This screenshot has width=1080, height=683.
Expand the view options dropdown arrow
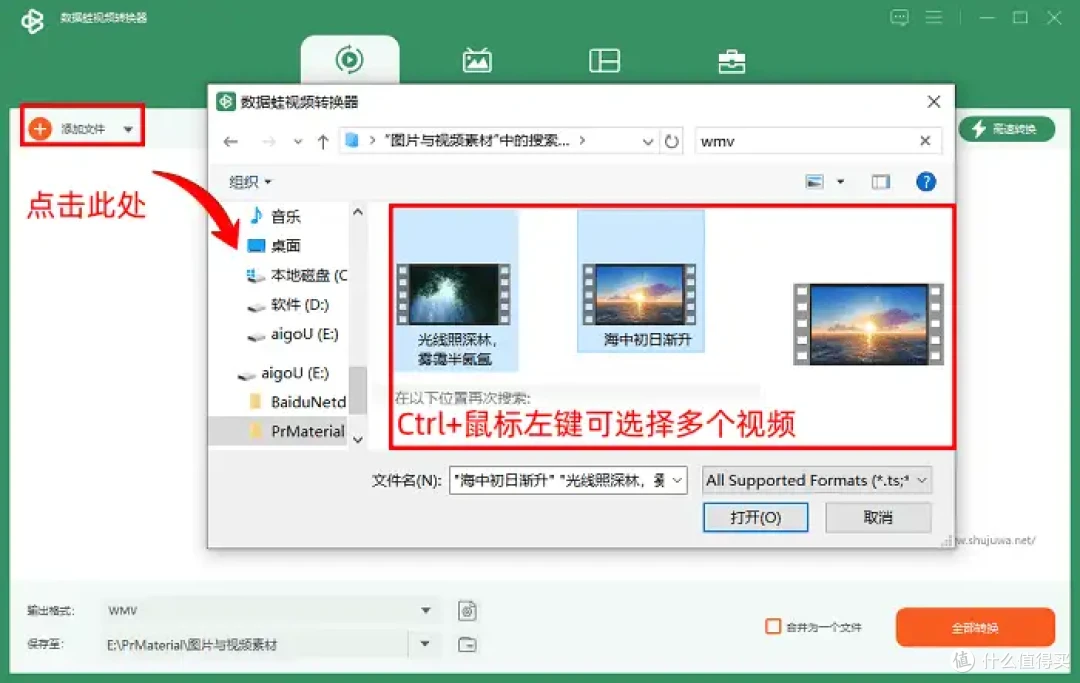[x=840, y=182]
